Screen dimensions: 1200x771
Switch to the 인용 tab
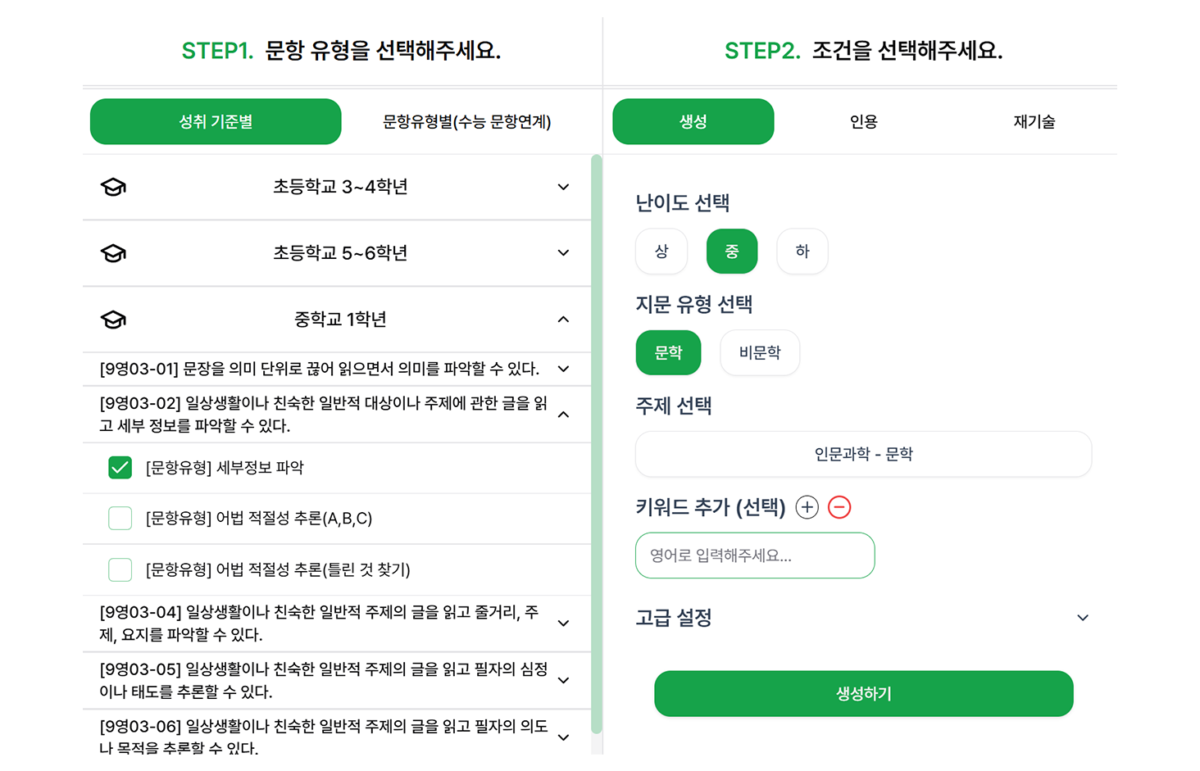863,121
